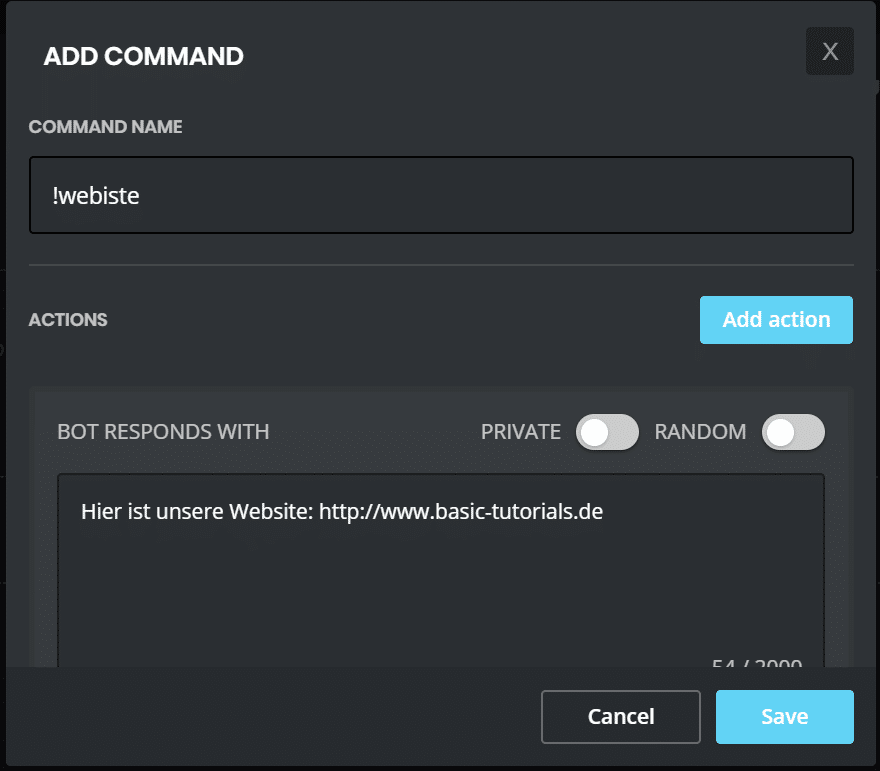
Task: Click the RANDOM label text
Action: pos(700,432)
